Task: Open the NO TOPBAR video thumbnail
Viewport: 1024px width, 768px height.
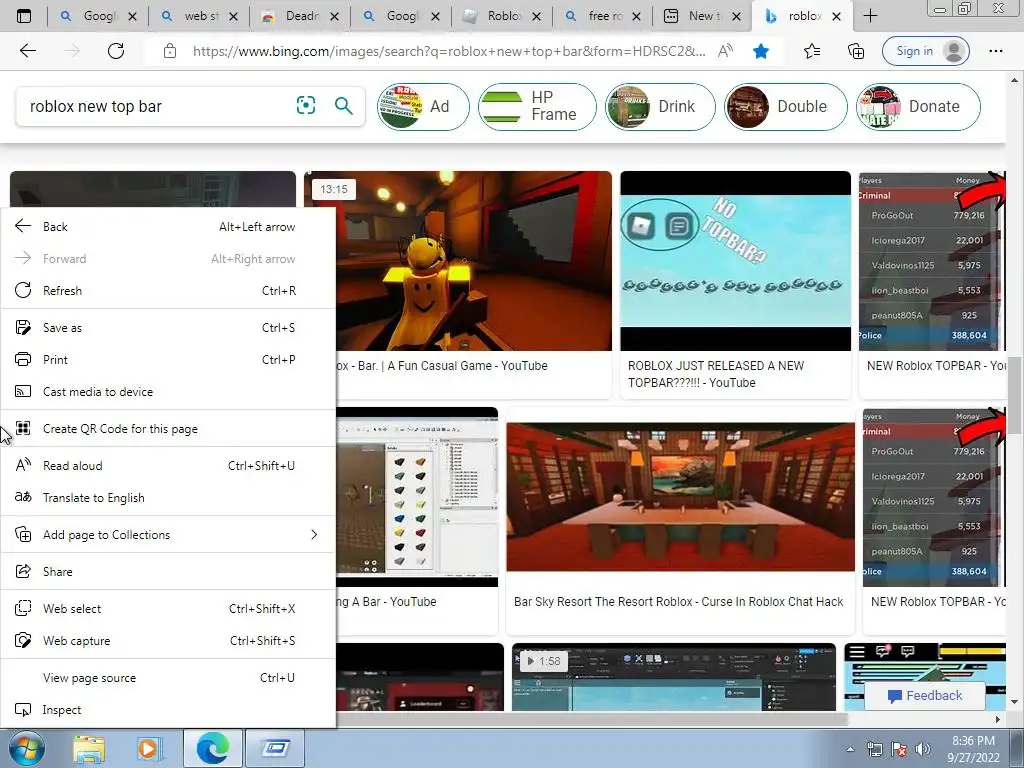Action: click(735, 261)
